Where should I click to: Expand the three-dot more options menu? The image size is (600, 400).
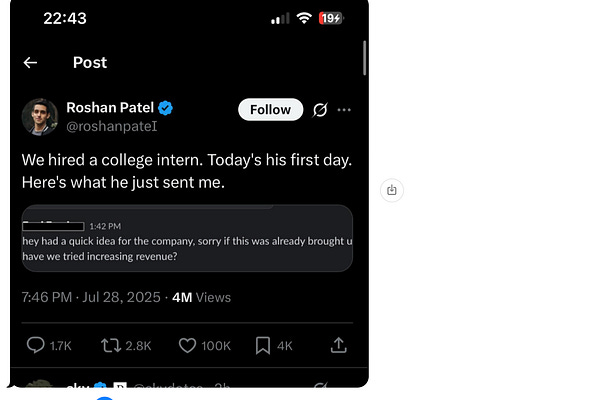(x=344, y=110)
